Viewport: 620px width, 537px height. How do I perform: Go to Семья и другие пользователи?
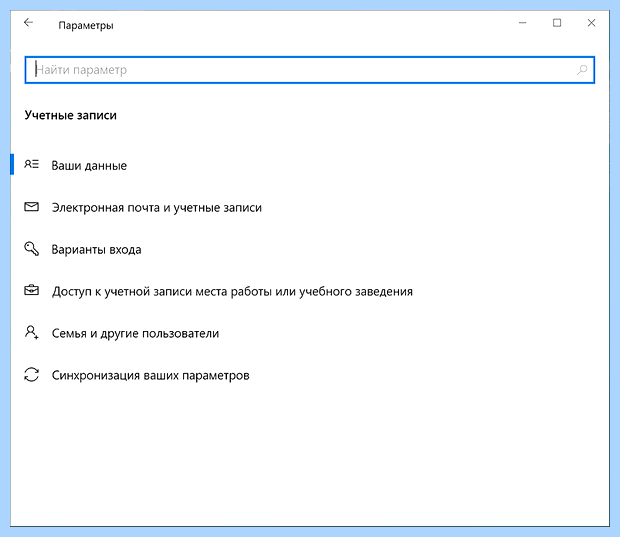[x=135, y=333]
